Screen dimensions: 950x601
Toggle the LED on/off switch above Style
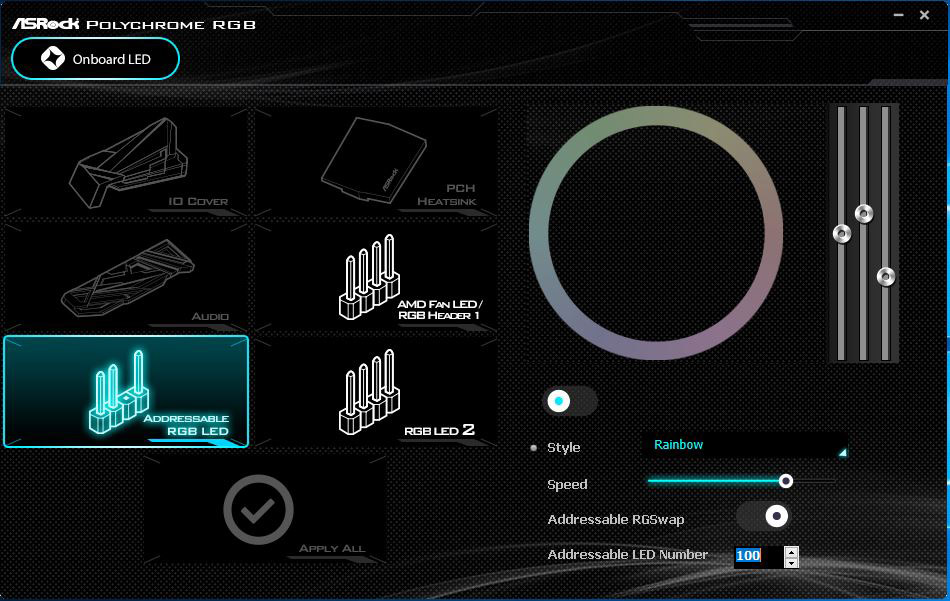click(570, 401)
